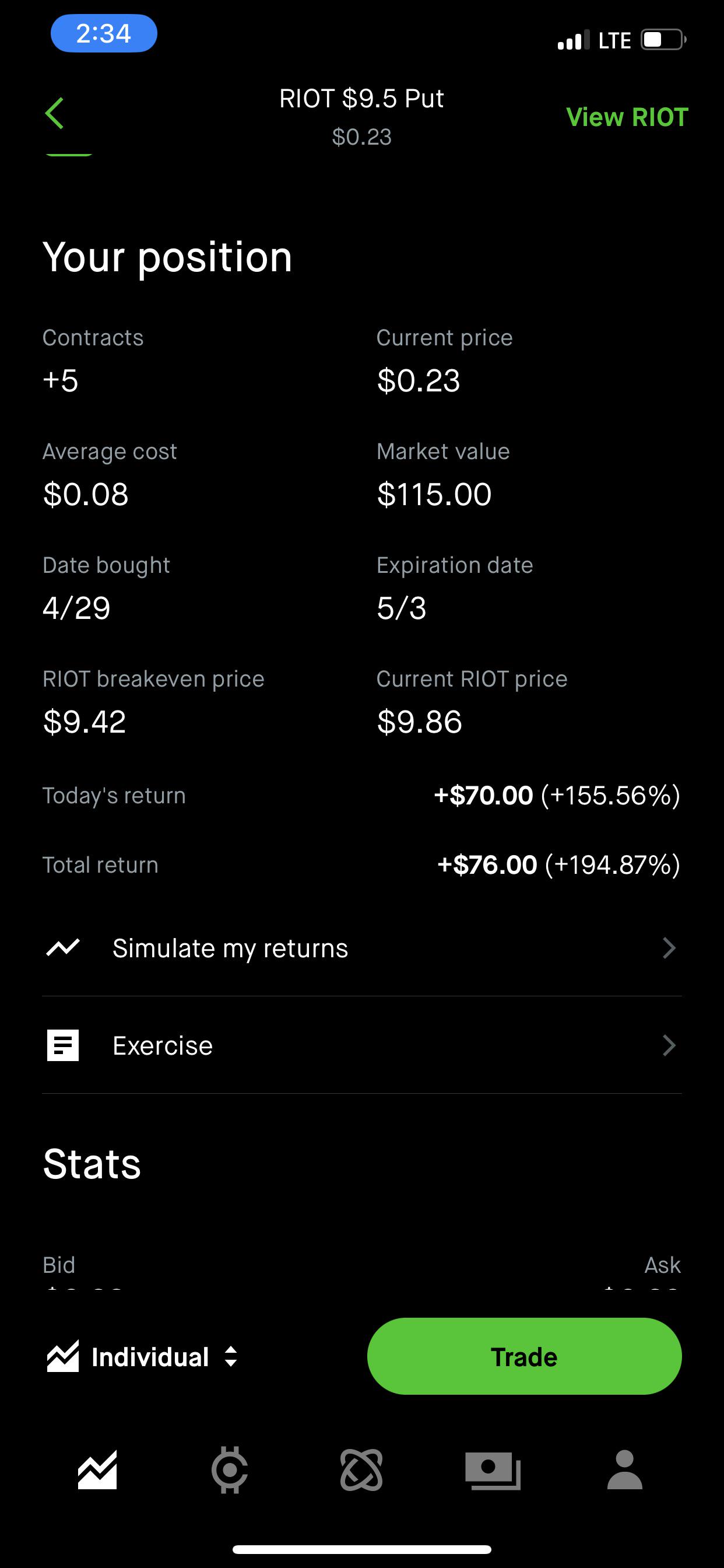Viewport: 724px width, 1568px height.
Task: Tap the Individual account chart icon
Action: 64,1356
